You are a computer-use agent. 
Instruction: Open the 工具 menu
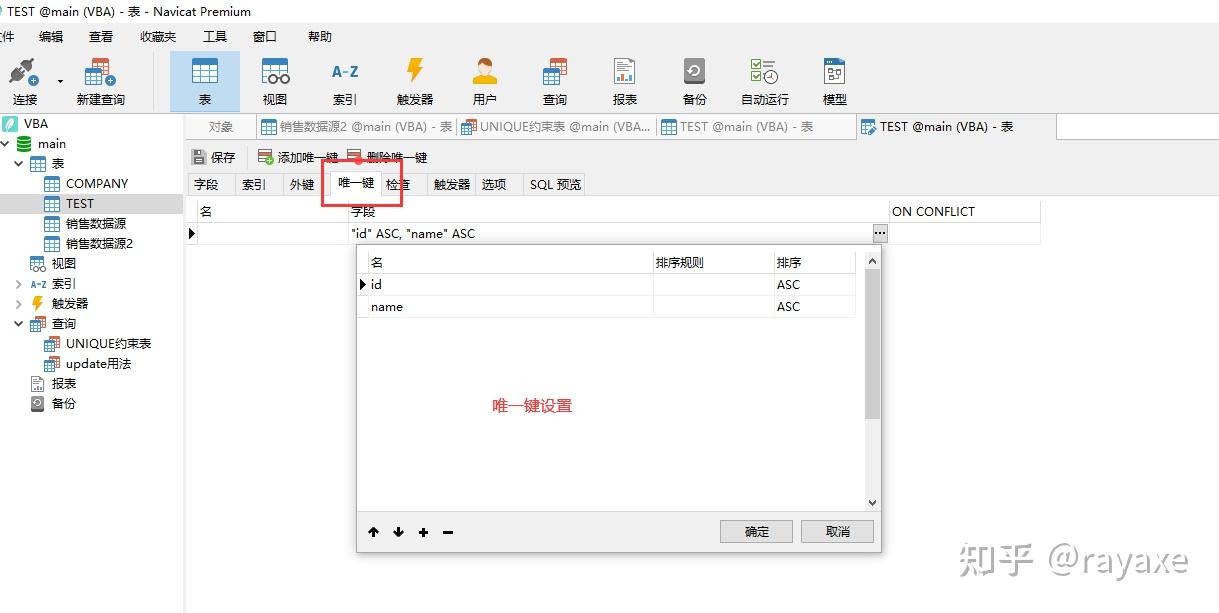tap(214, 36)
